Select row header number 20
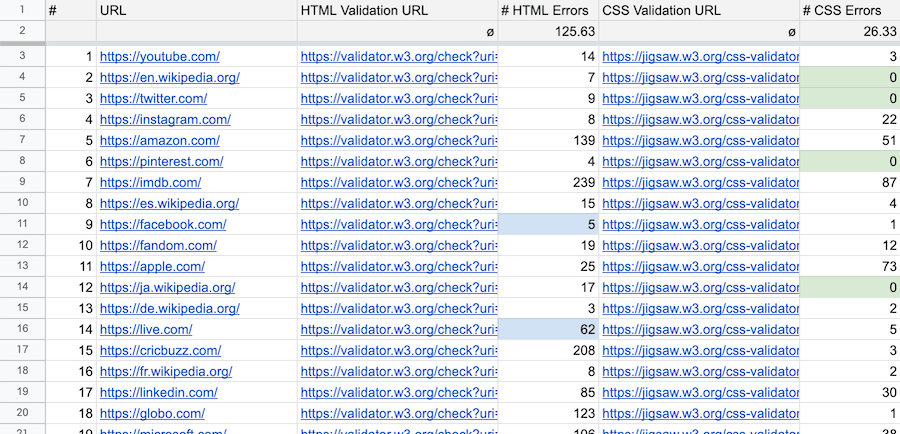900x434 pixels. coord(22,413)
